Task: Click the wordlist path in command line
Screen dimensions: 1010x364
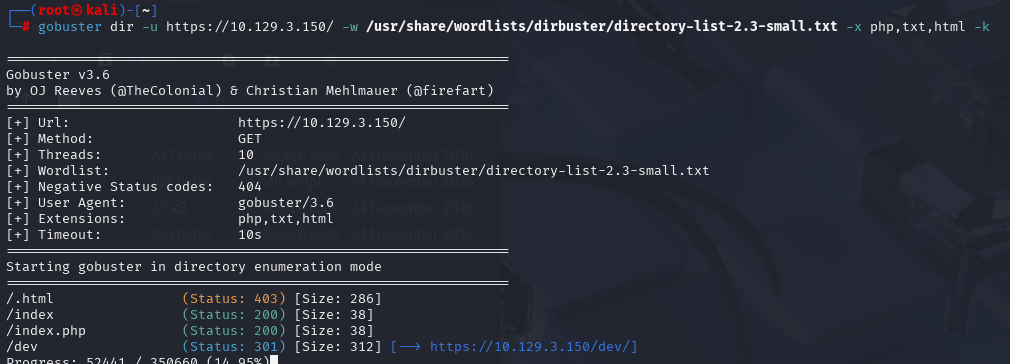Action: click(x=602, y=27)
